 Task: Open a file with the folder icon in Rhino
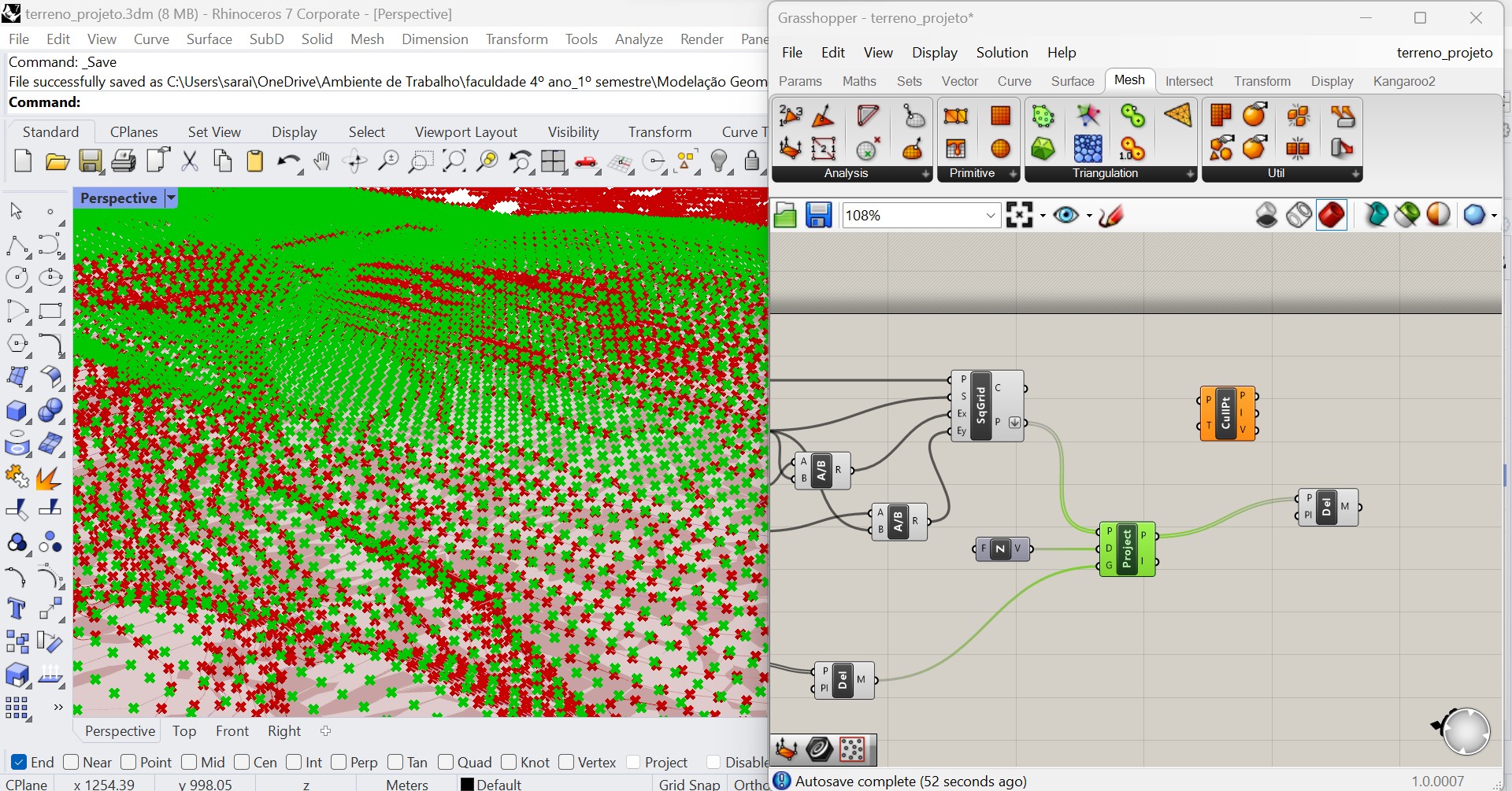click(57, 162)
